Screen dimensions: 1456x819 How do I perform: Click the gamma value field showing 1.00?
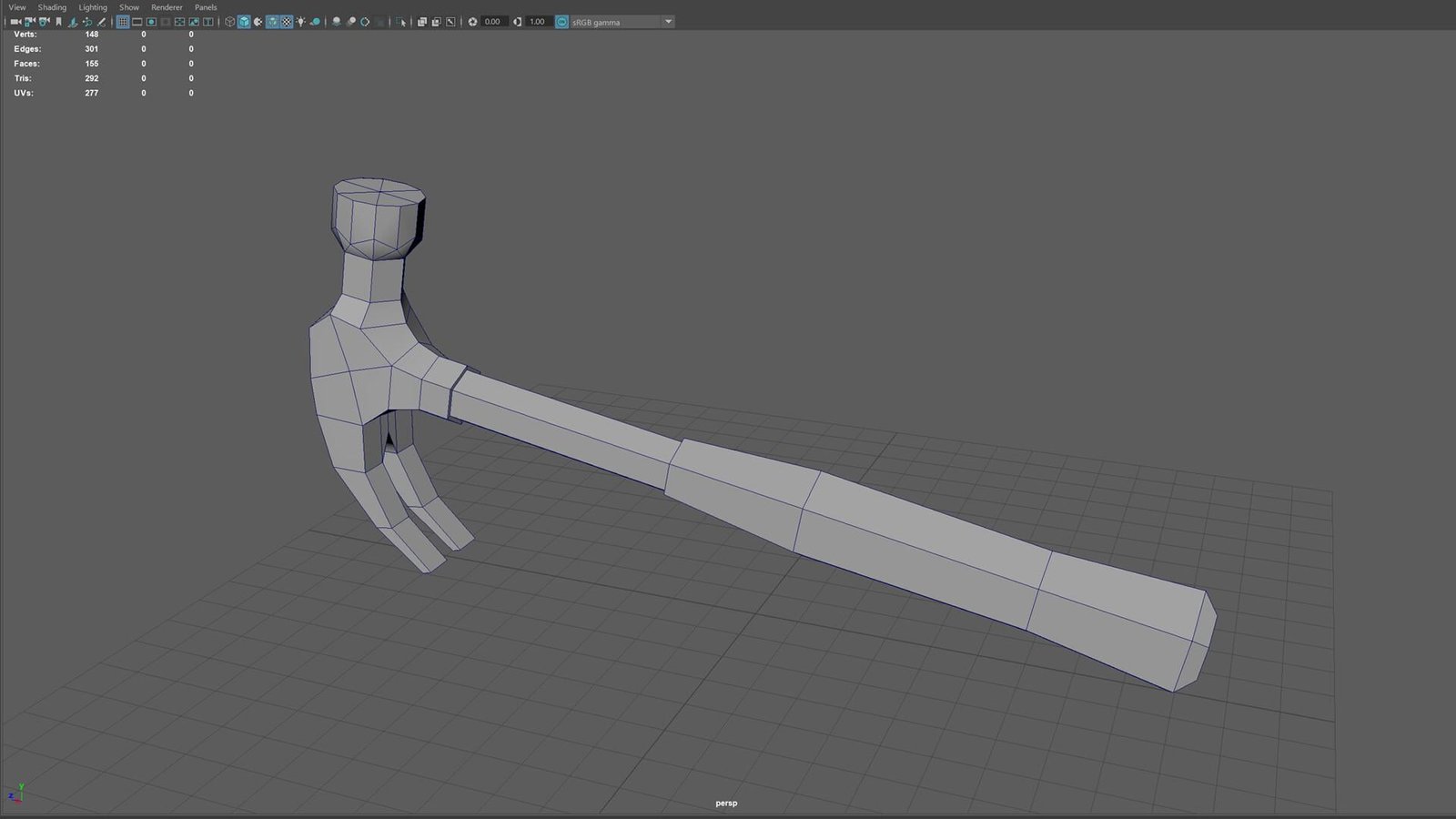[x=539, y=22]
